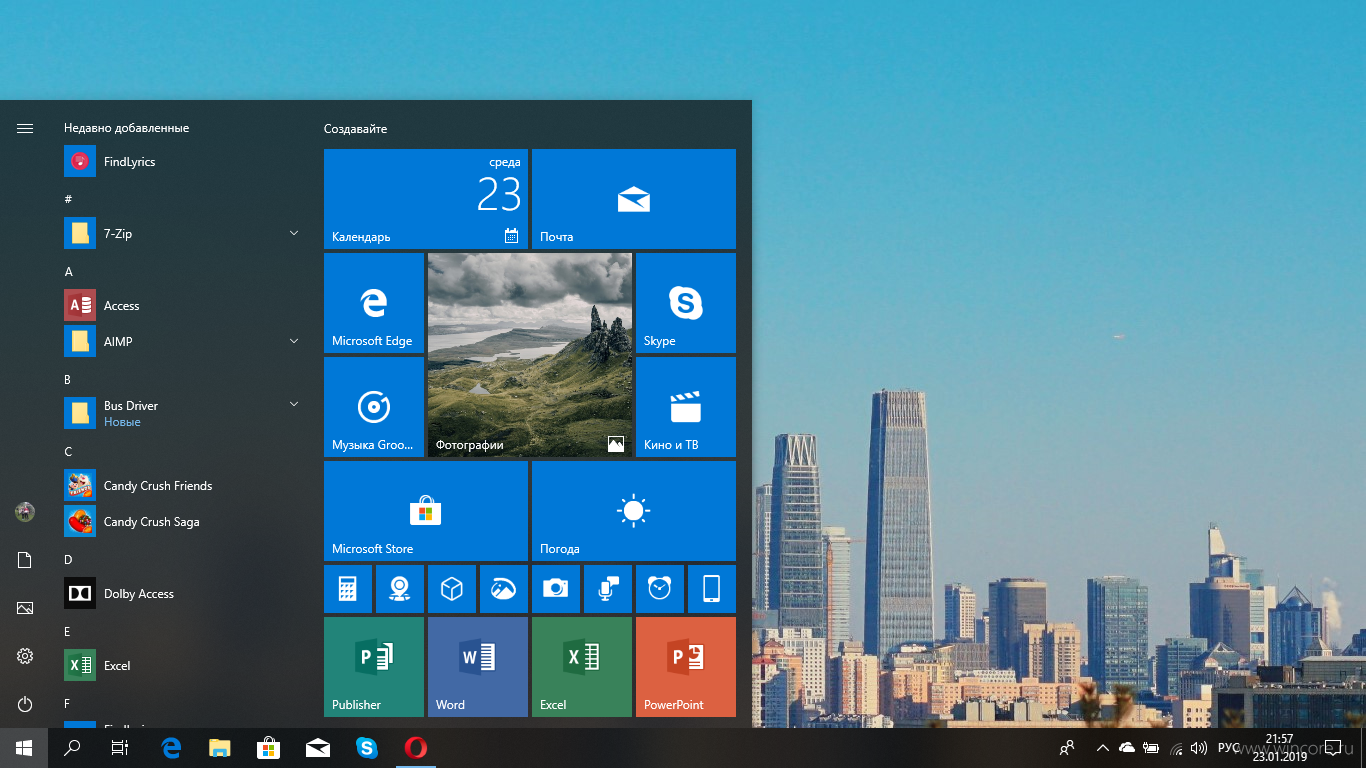
Task: Open the Календарь calendar tile
Action: (x=426, y=199)
